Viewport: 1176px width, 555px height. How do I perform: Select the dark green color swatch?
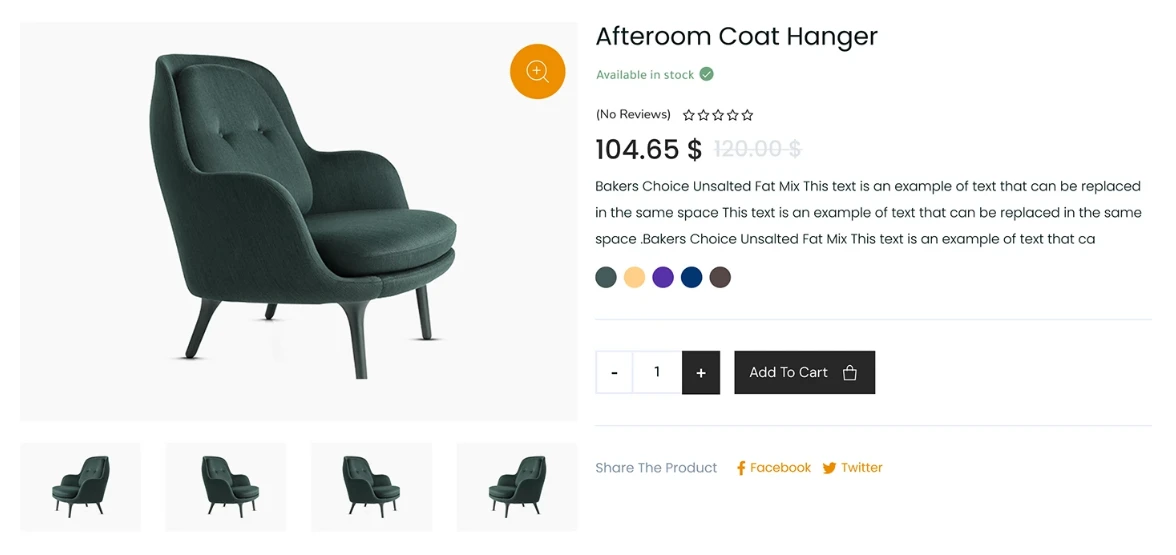(606, 277)
